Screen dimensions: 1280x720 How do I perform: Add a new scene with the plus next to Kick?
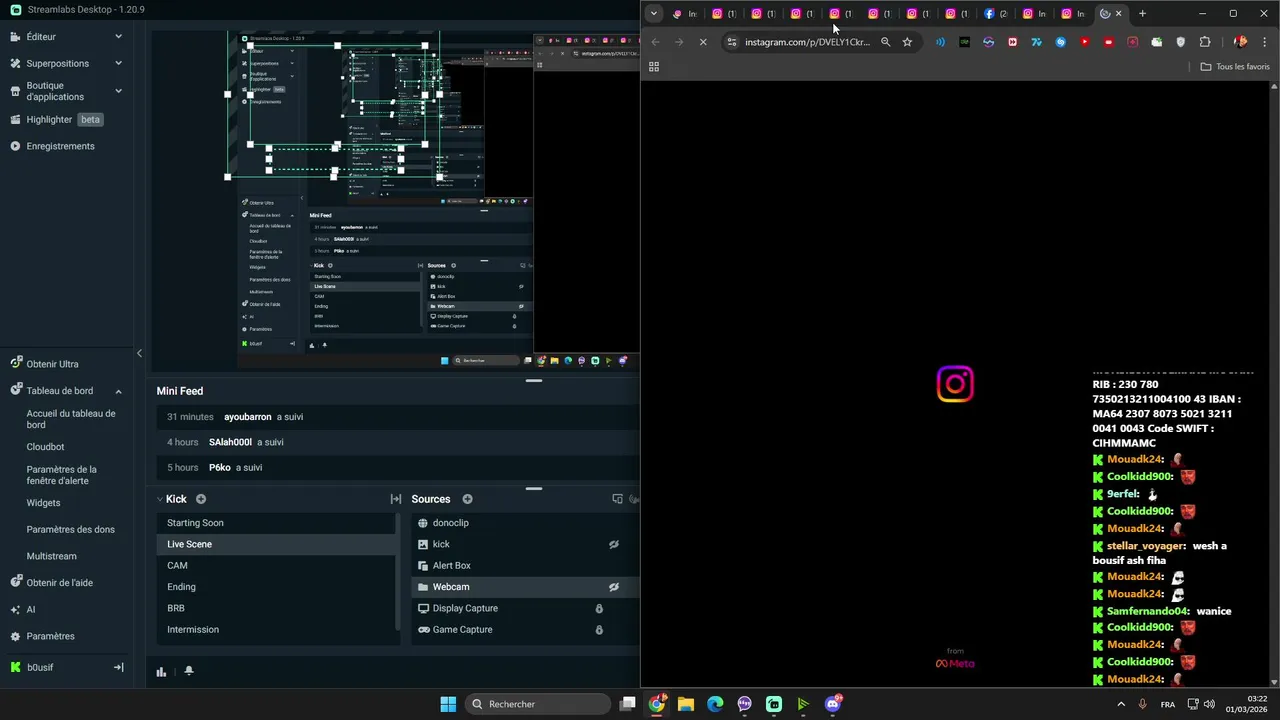pos(201,499)
